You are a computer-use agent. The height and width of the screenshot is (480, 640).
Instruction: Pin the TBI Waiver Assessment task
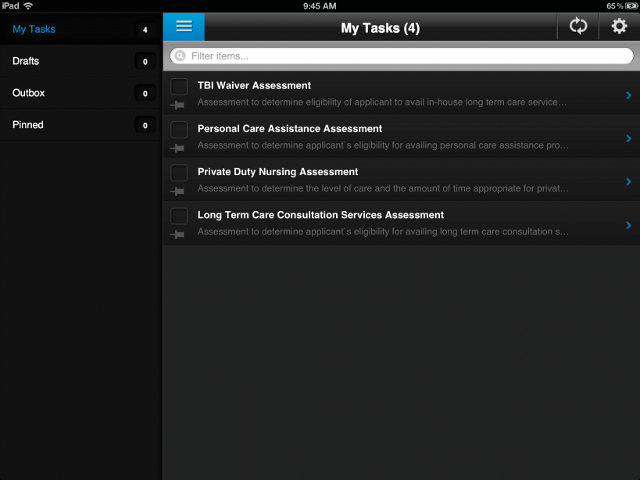(x=178, y=104)
